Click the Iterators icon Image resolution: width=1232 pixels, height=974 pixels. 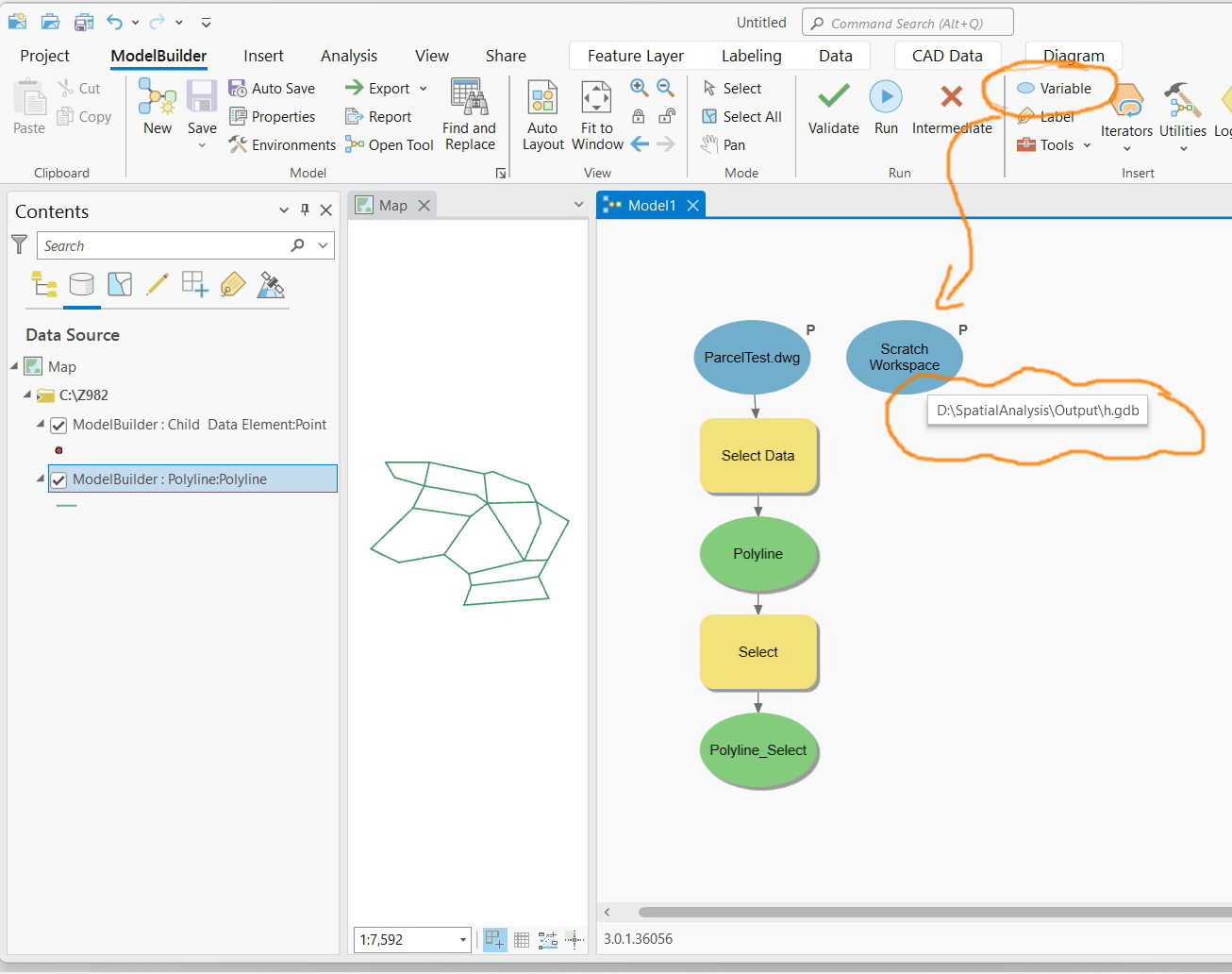(1126, 100)
